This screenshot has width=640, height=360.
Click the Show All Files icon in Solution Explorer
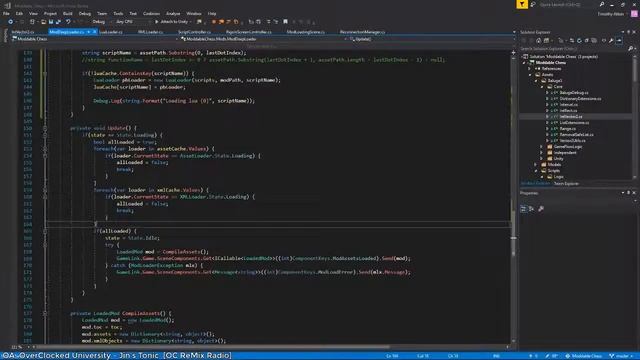pyautogui.click(x=594, y=40)
